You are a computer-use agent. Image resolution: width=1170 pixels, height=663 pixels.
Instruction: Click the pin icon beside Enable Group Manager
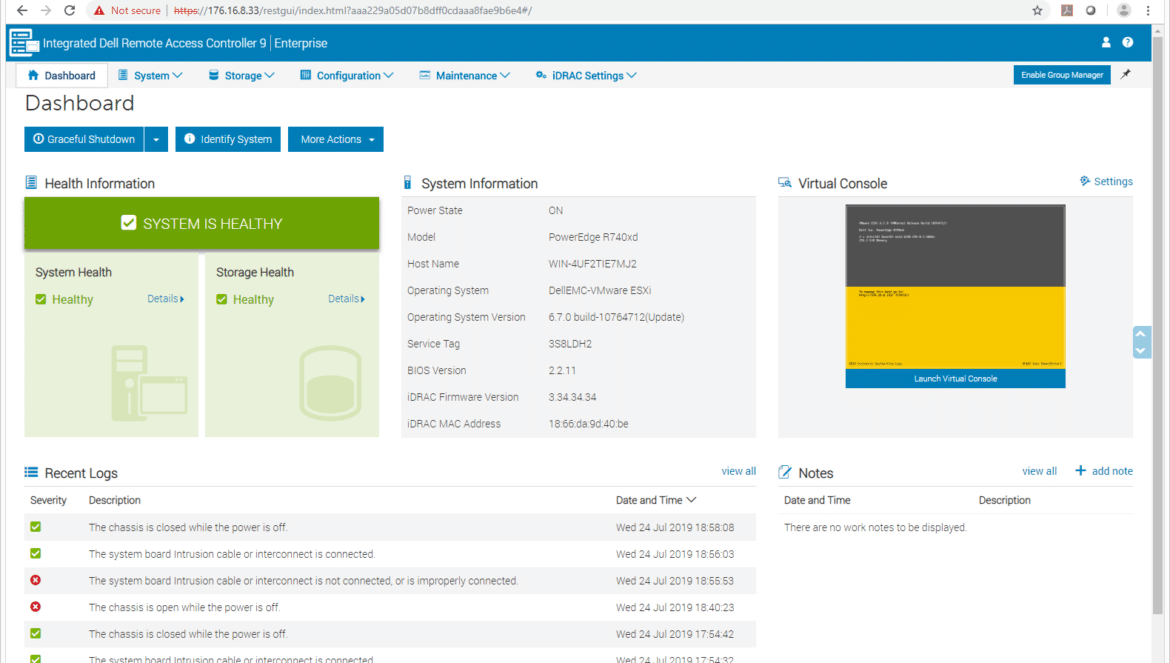coord(1125,75)
